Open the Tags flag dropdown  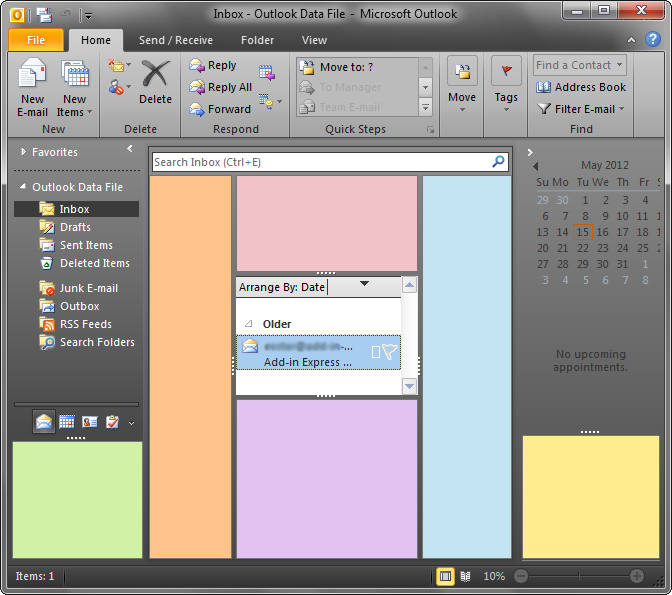(506, 84)
